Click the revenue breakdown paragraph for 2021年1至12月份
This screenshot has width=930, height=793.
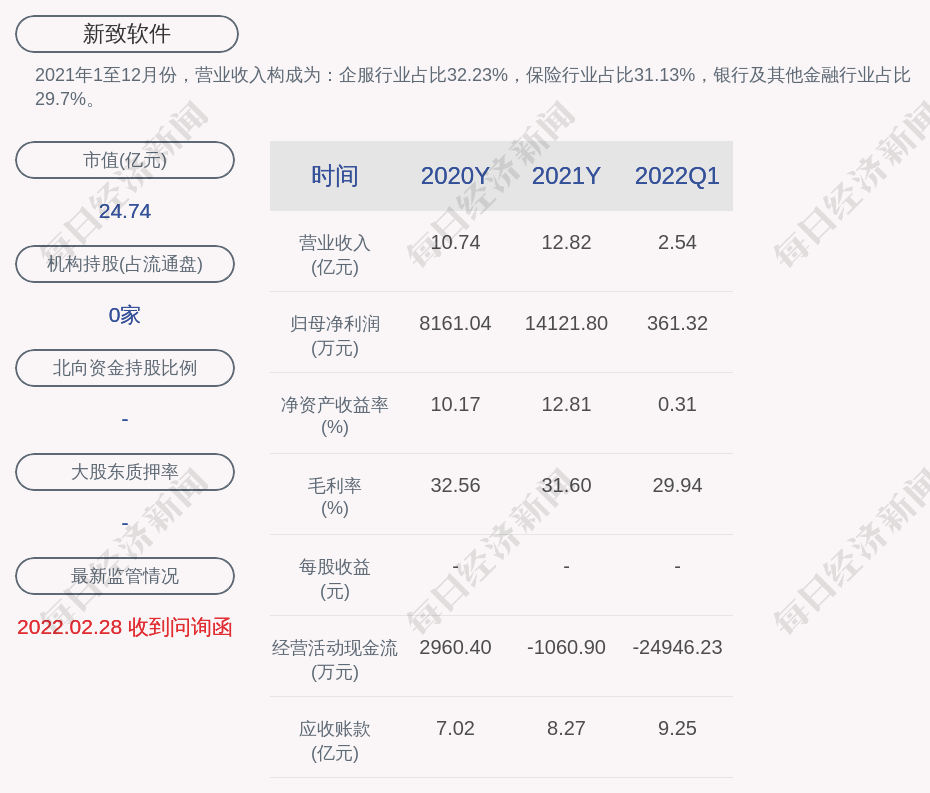coord(473,87)
